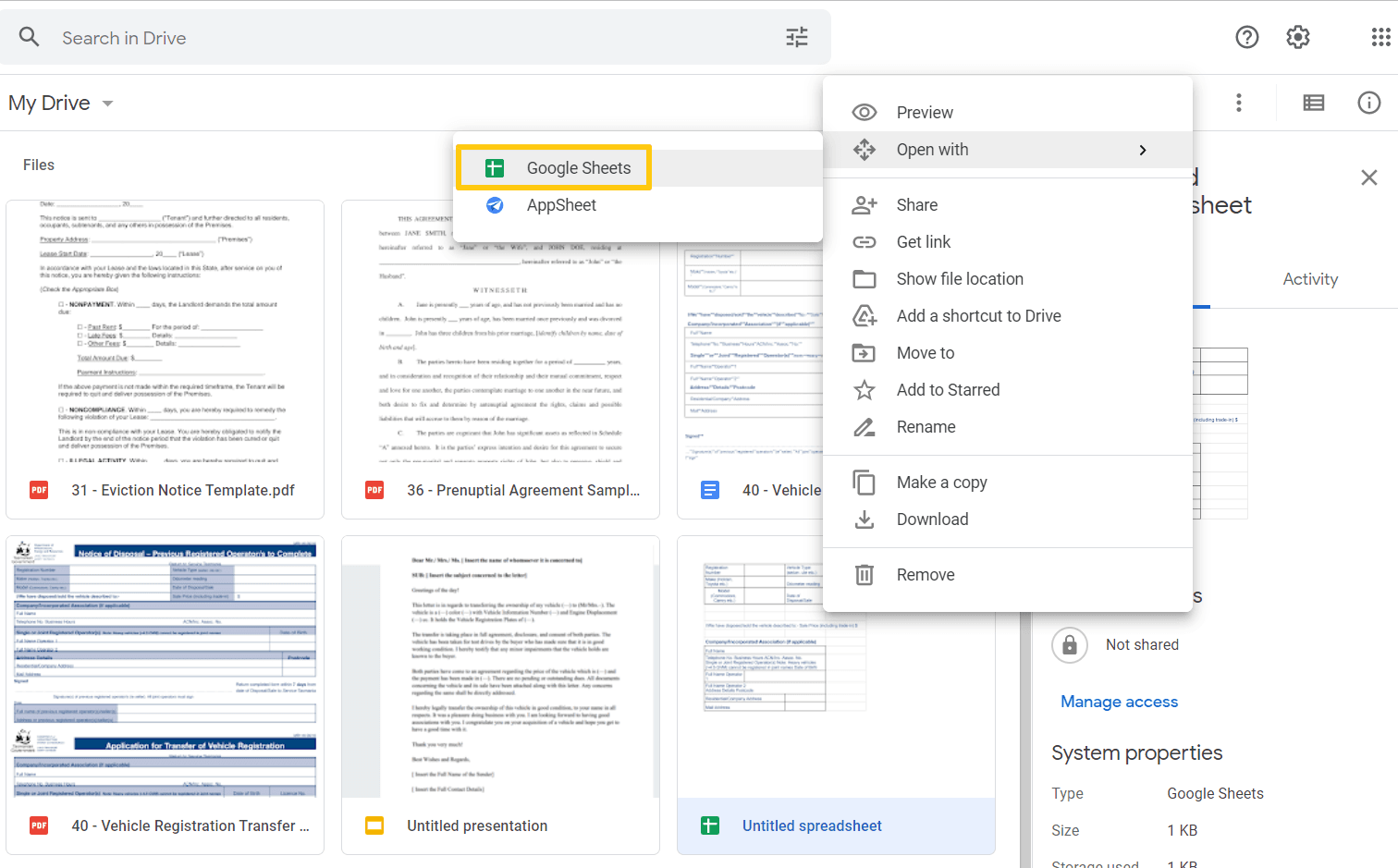
Task: Select Share from the context menu
Action: (x=1008, y=205)
